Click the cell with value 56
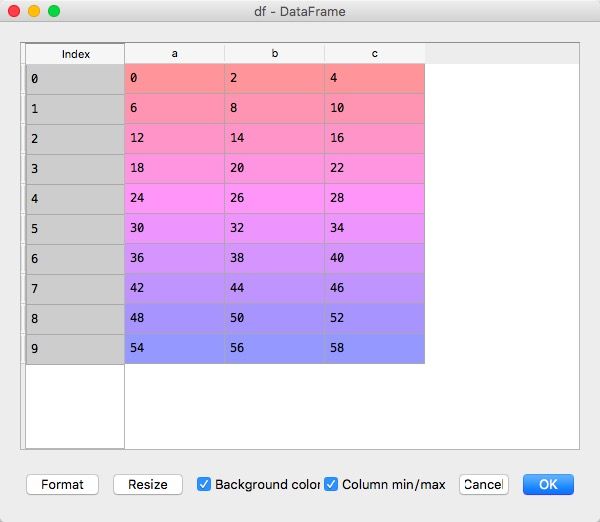This screenshot has width=600, height=522. point(275,348)
